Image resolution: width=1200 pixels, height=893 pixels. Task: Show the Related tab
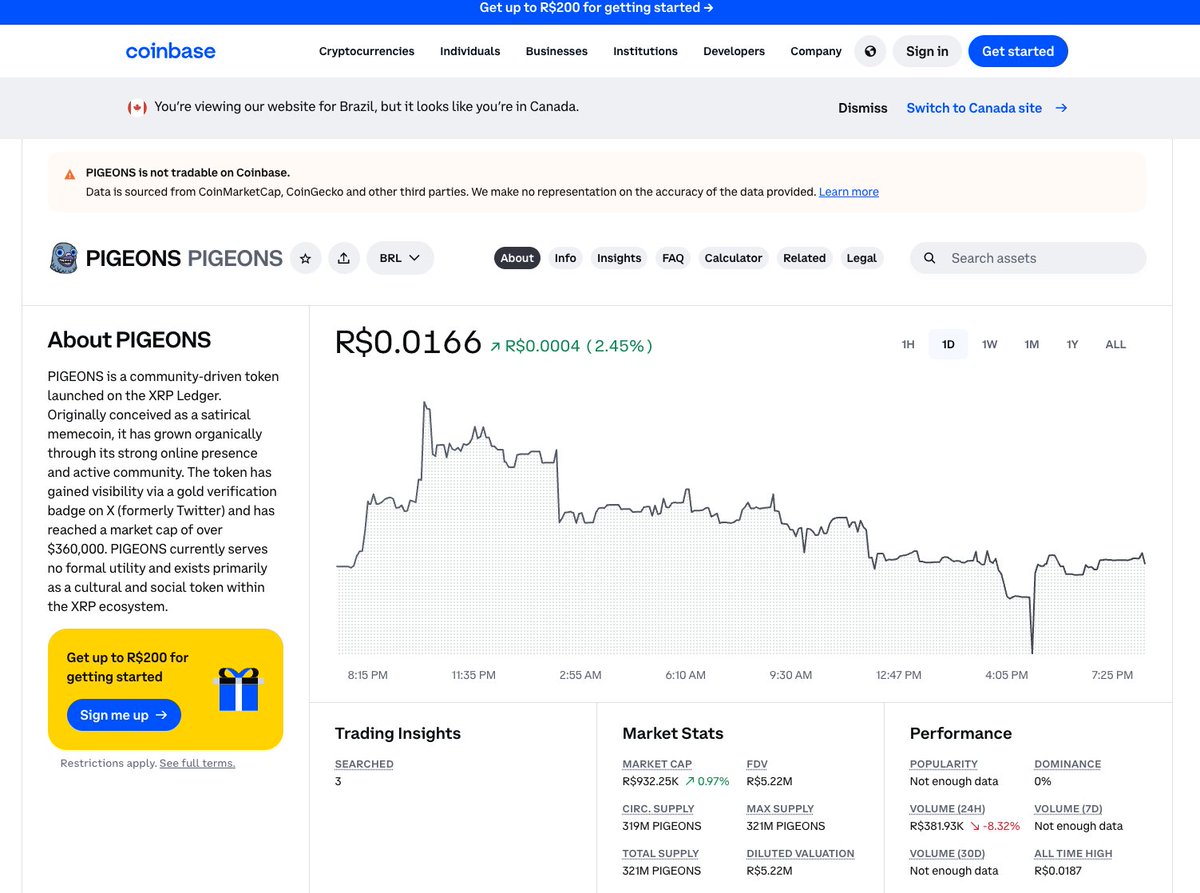804,258
